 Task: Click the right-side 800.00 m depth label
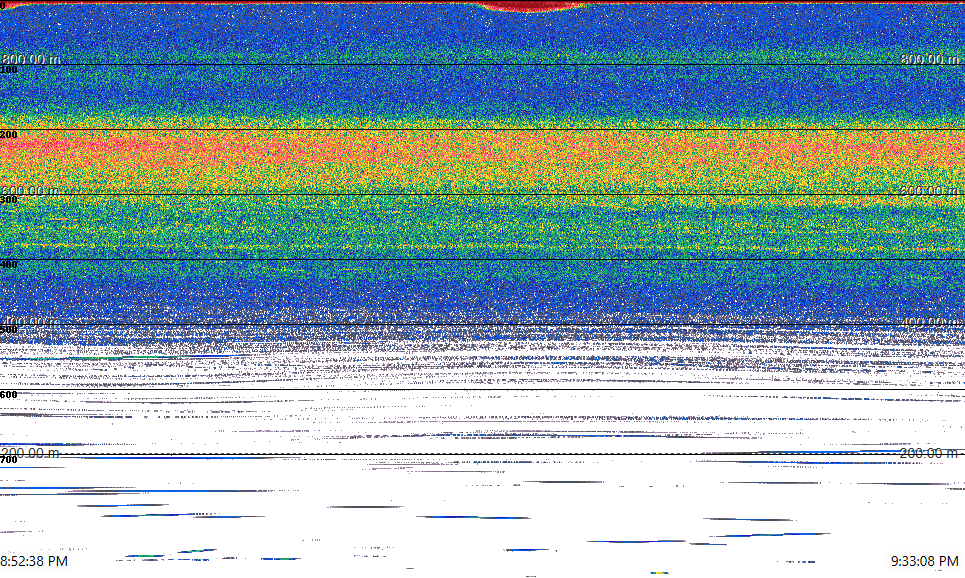coord(929,59)
